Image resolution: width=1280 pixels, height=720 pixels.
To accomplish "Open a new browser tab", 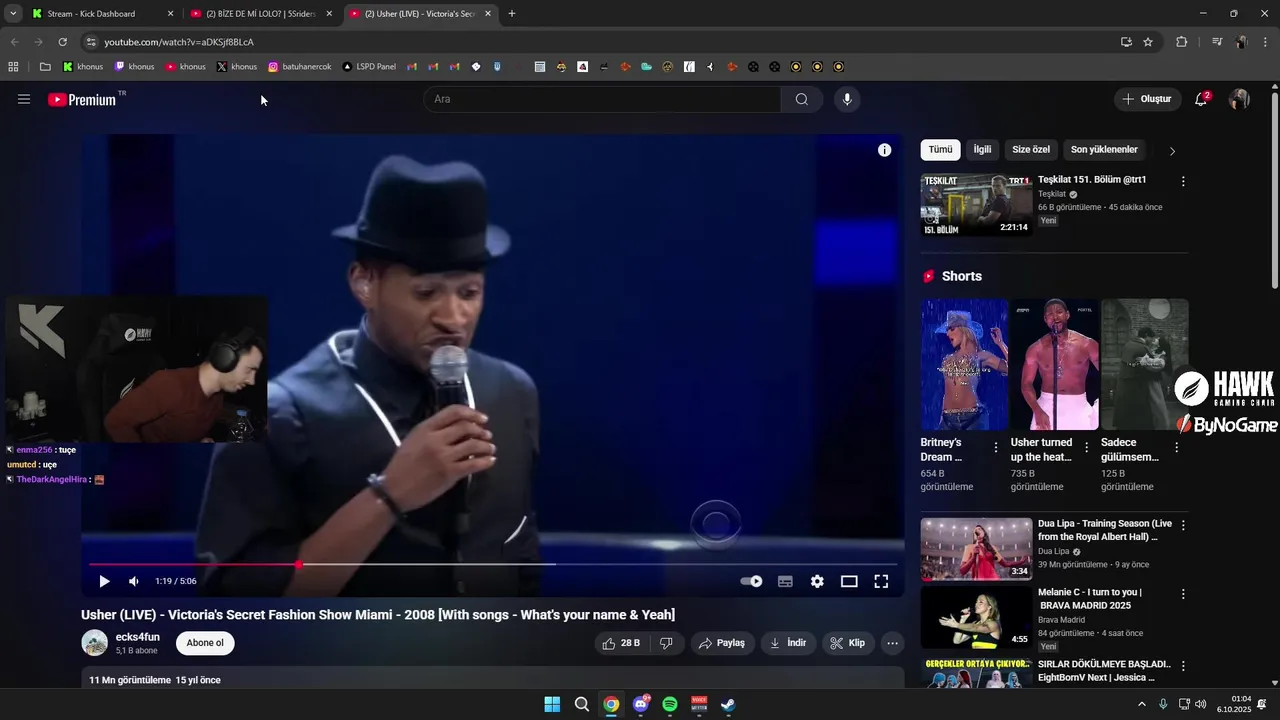I will [x=512, y=14].
